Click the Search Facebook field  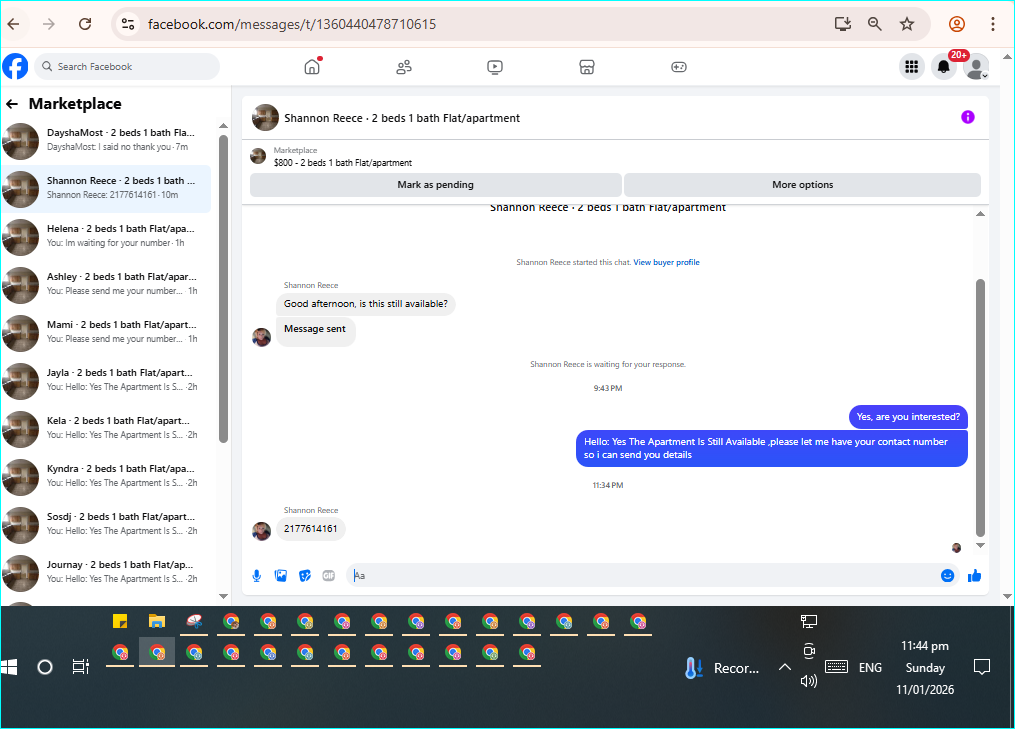(127, 67)
